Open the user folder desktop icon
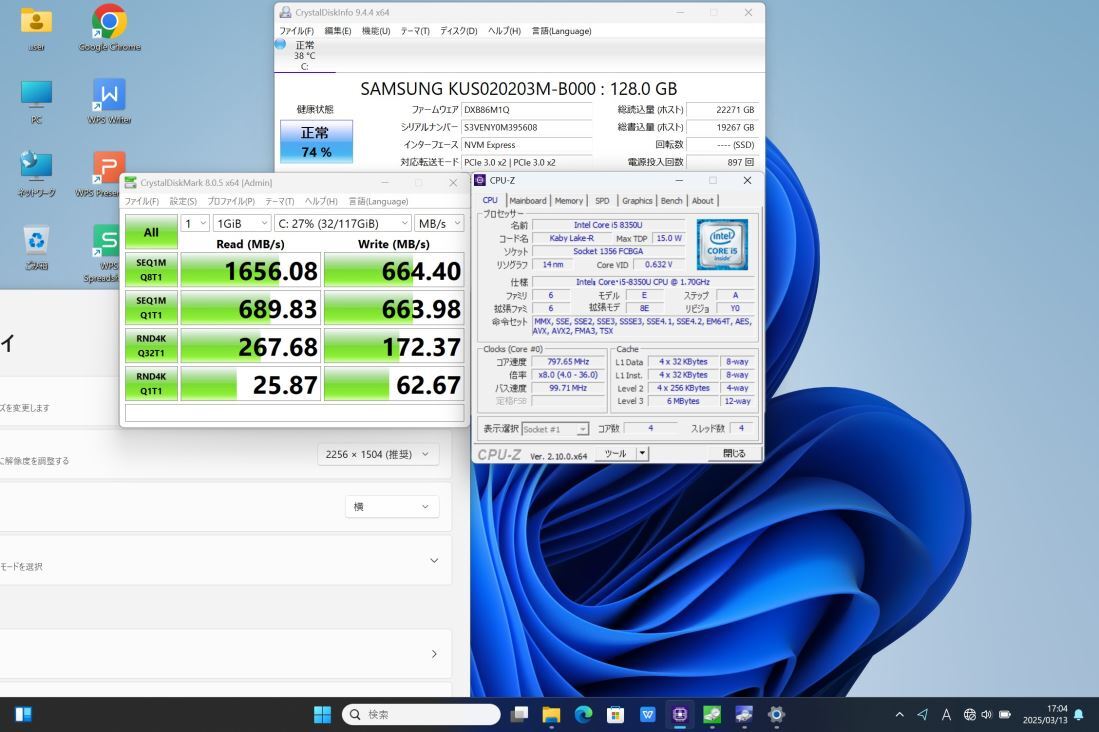 click(x=36, y=28)
